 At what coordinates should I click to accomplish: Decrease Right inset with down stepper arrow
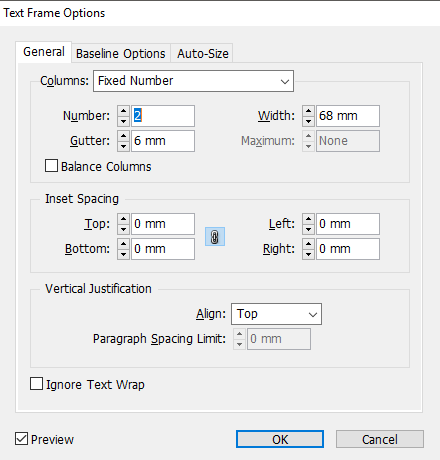308,254
